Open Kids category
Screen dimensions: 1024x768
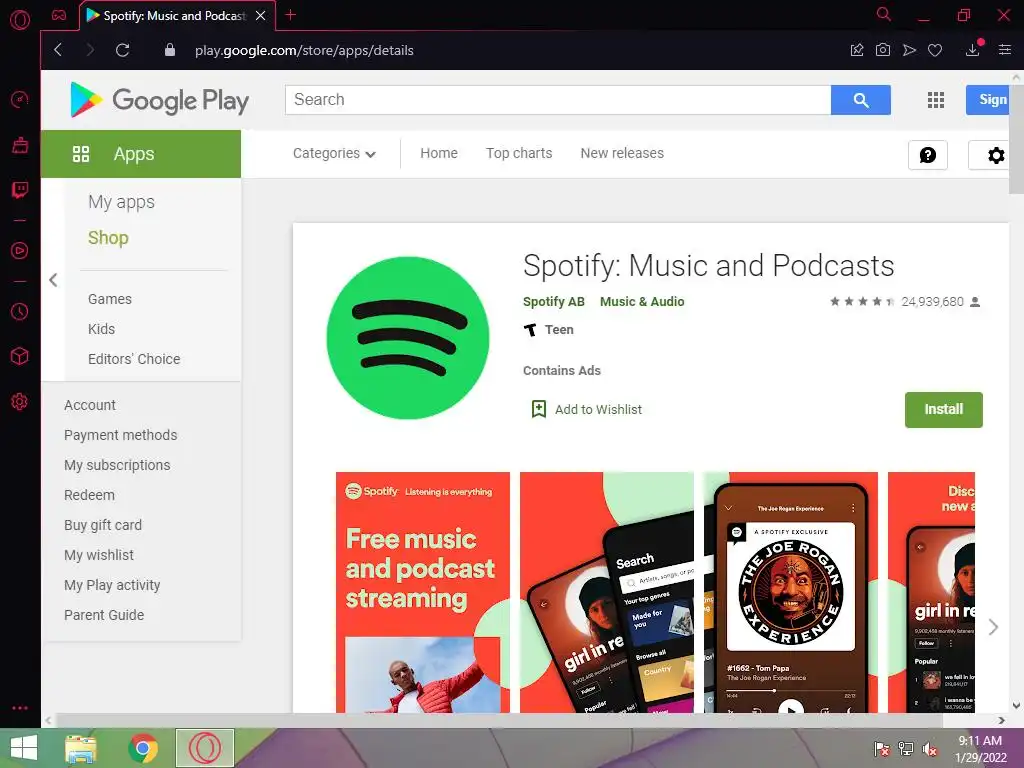[x=101, y=329]
